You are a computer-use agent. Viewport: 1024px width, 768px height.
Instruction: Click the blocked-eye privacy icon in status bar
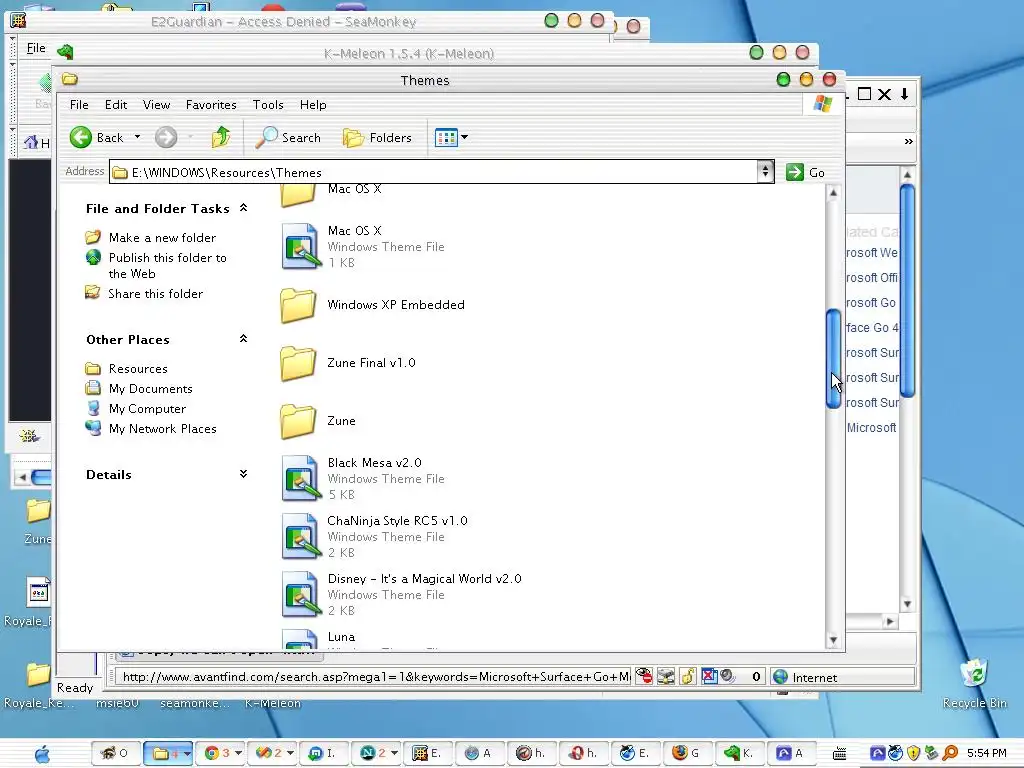coord(644,677)
